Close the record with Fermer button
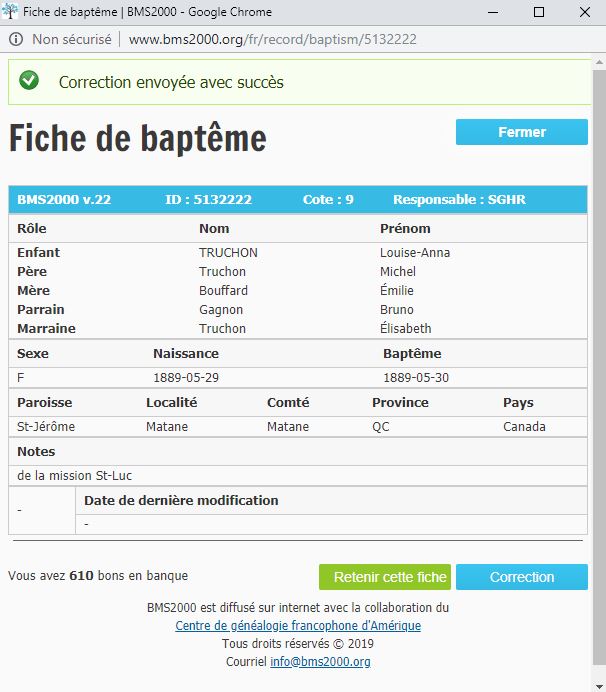The image size is (606, 692). click(x=522, y=132)
